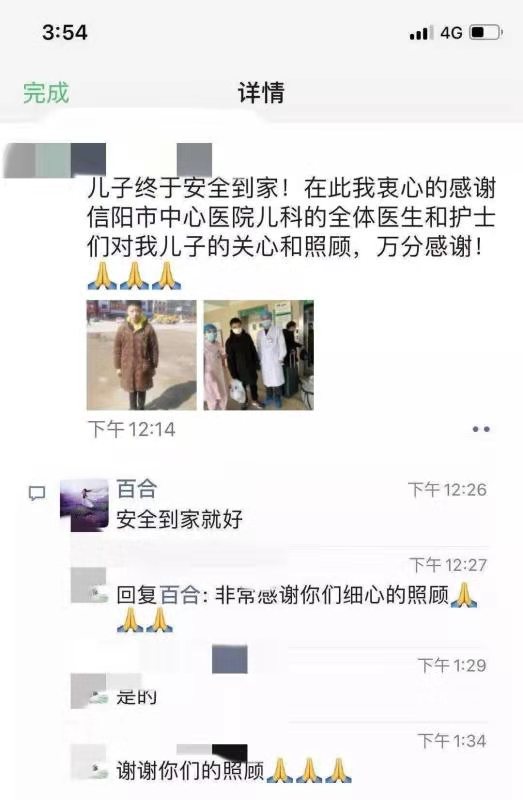
Task: Tap the cellular signal bars icon
Action: coord(419,33)
